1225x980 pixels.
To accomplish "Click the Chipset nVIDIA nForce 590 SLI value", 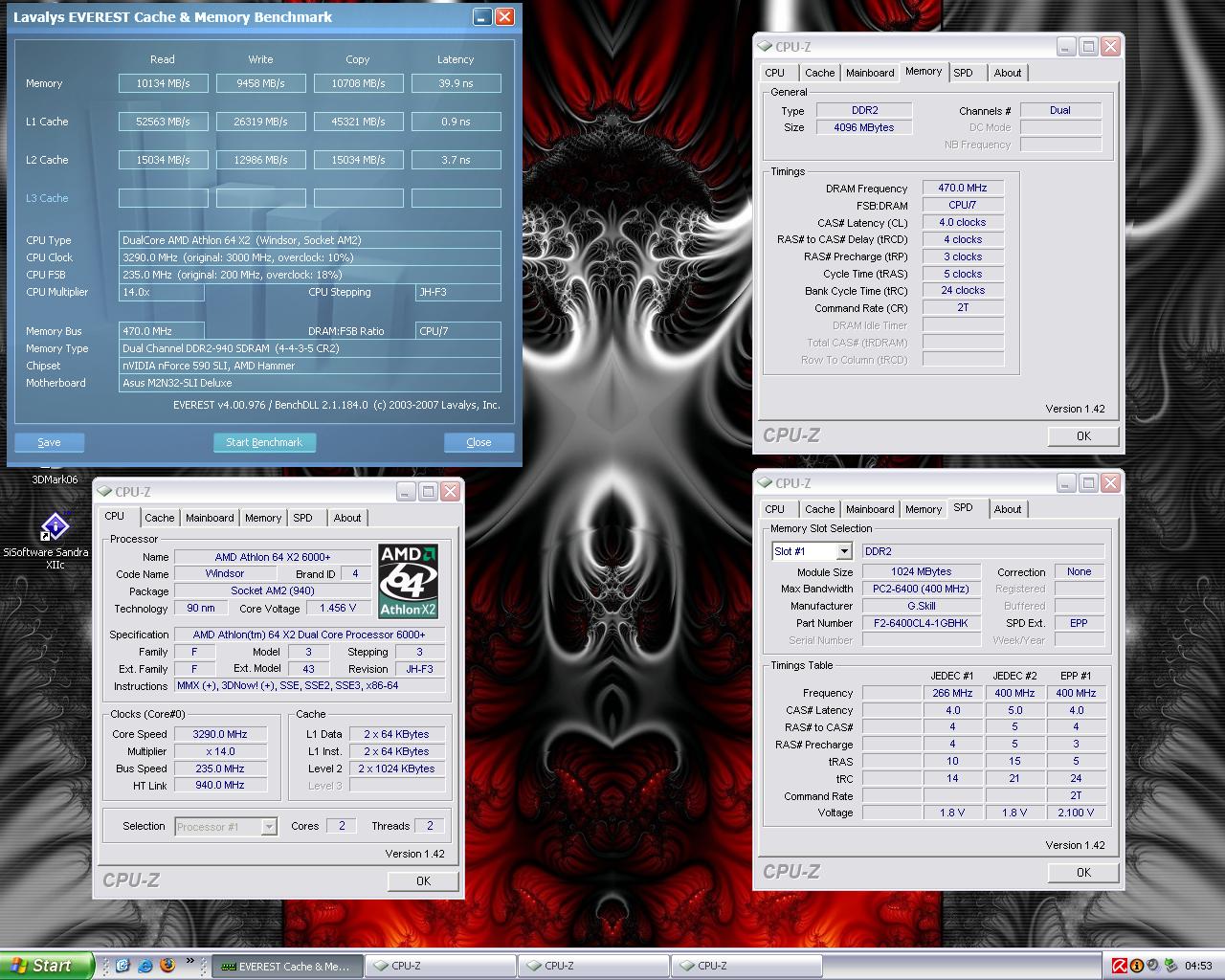I will [310, 366].
